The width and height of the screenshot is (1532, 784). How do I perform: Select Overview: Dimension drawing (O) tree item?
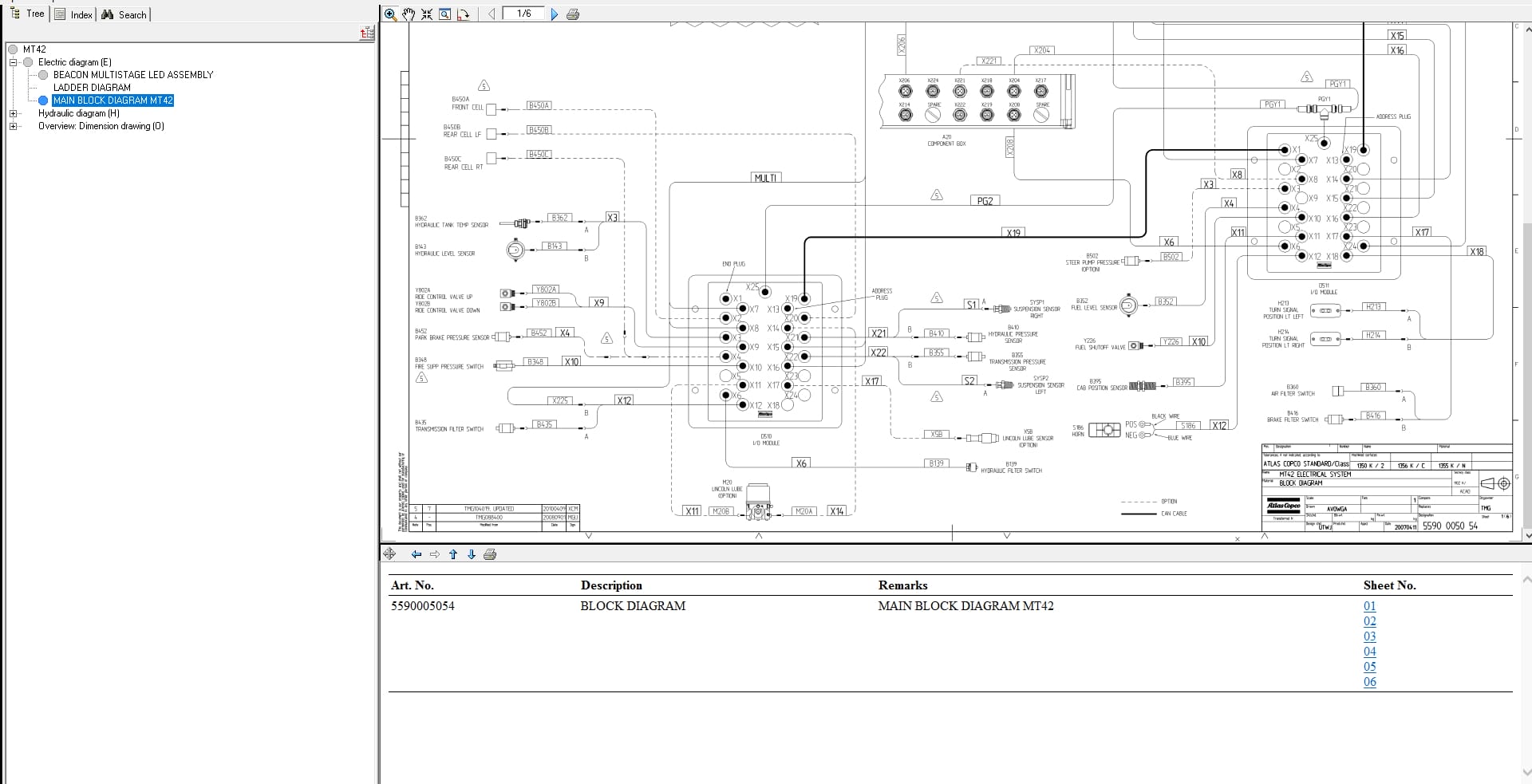coord(101,126)
